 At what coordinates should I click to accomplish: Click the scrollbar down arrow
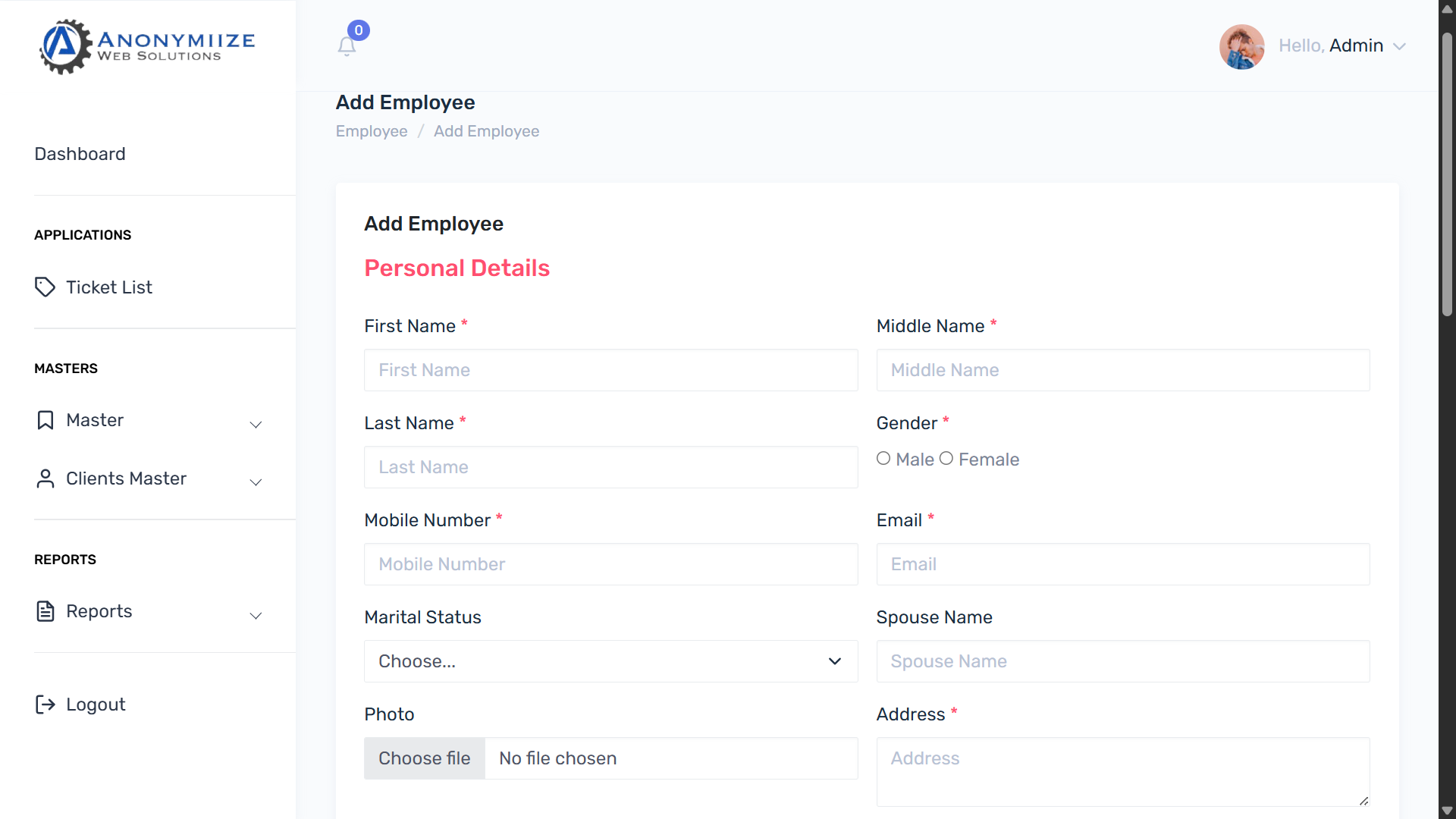click(1447, 811)
